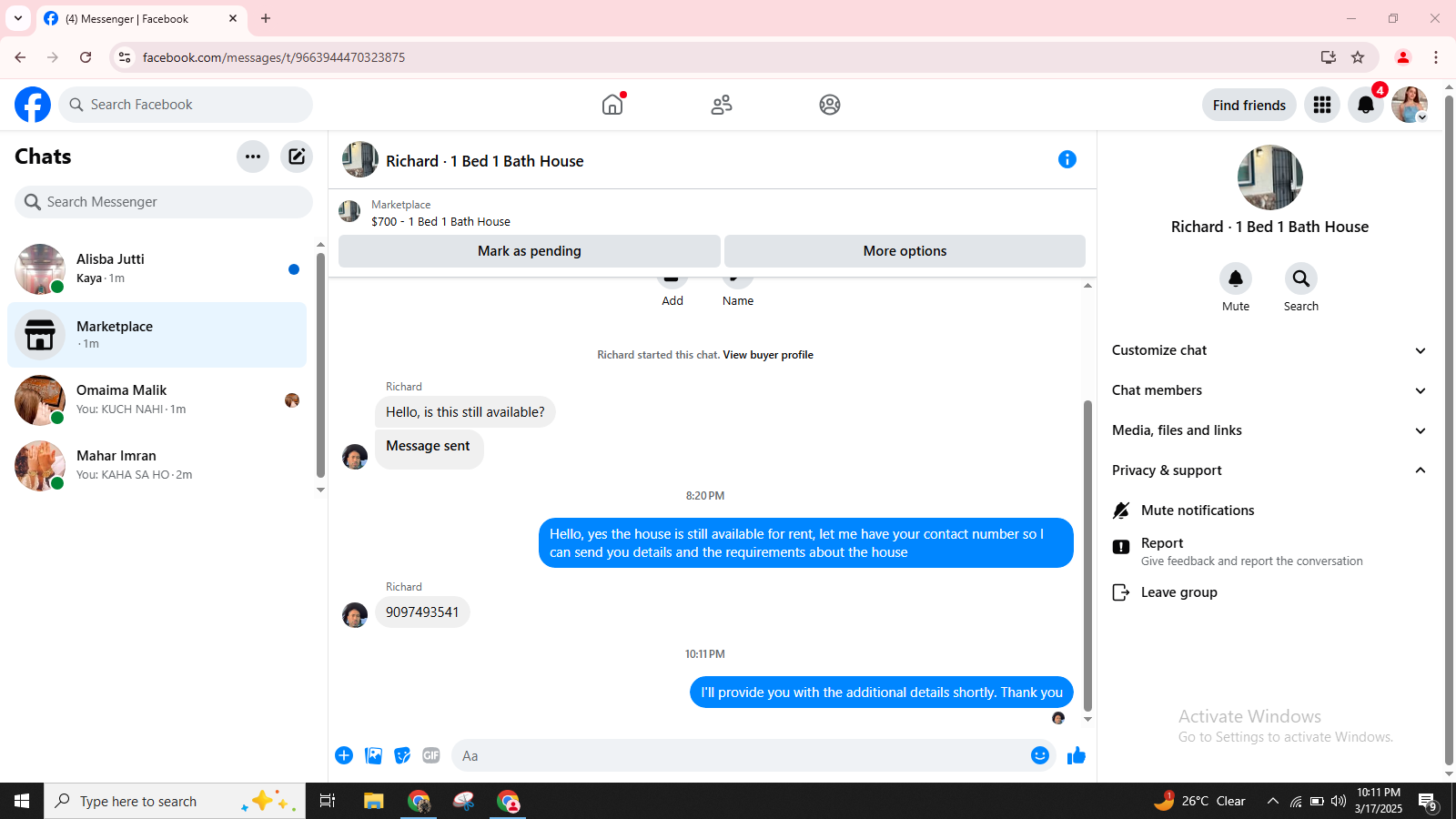Start a new message with compose icon
The image size is (1456, 819).
click(297, 157)
